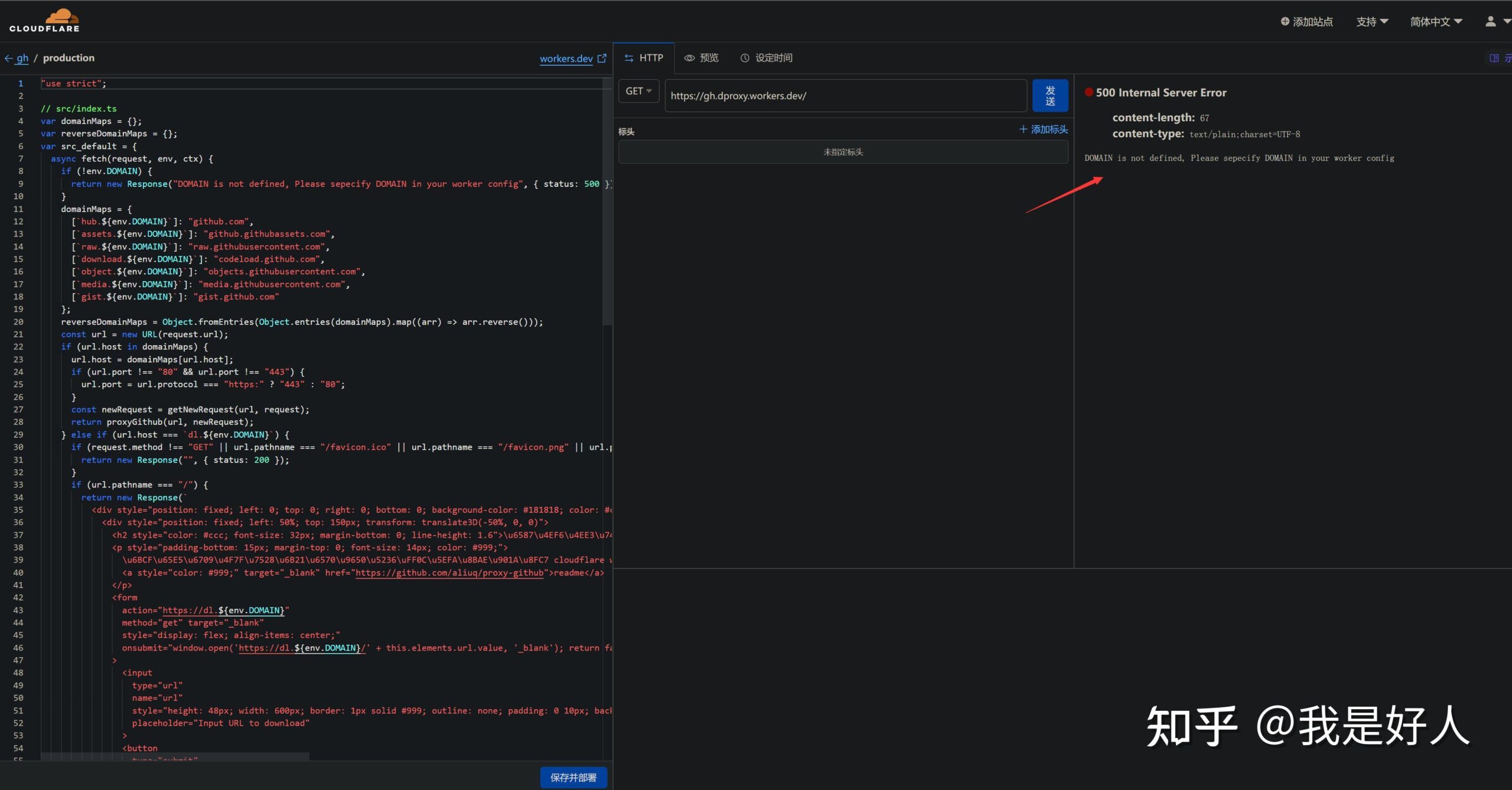This screenshot has width=1512, height=790.
Task: Click 保存并部署 to save and deploy
Action: click(x=573, y=778)
